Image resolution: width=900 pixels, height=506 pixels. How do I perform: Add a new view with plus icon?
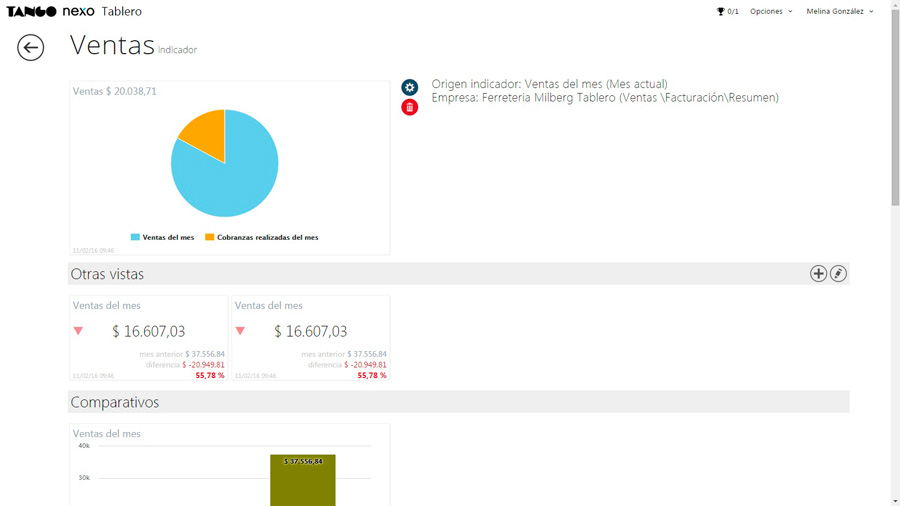(x=818, y=274)
